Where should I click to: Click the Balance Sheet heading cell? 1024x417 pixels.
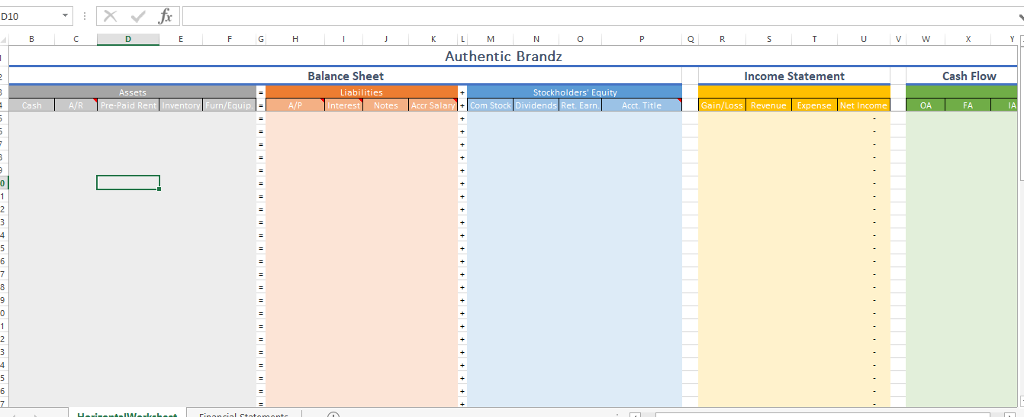[x=345, y=76]
